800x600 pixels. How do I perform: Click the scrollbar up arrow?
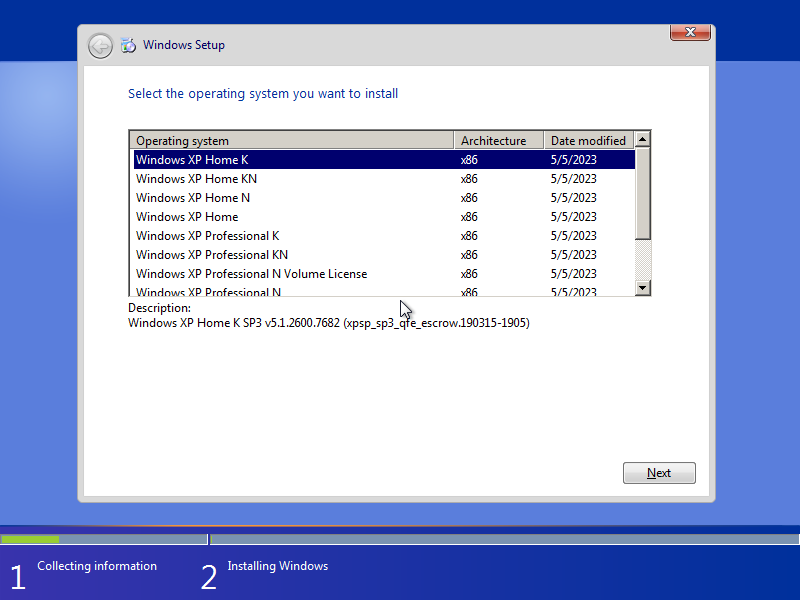point(642,139)
